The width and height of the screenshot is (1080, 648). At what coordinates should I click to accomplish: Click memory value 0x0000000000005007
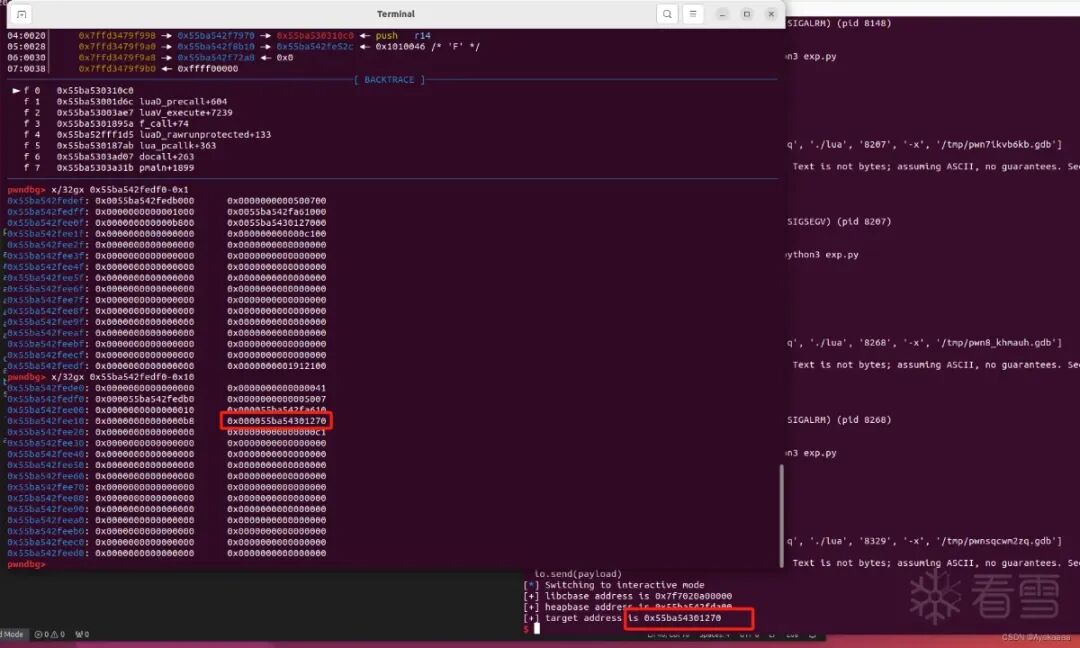[277, 399]
